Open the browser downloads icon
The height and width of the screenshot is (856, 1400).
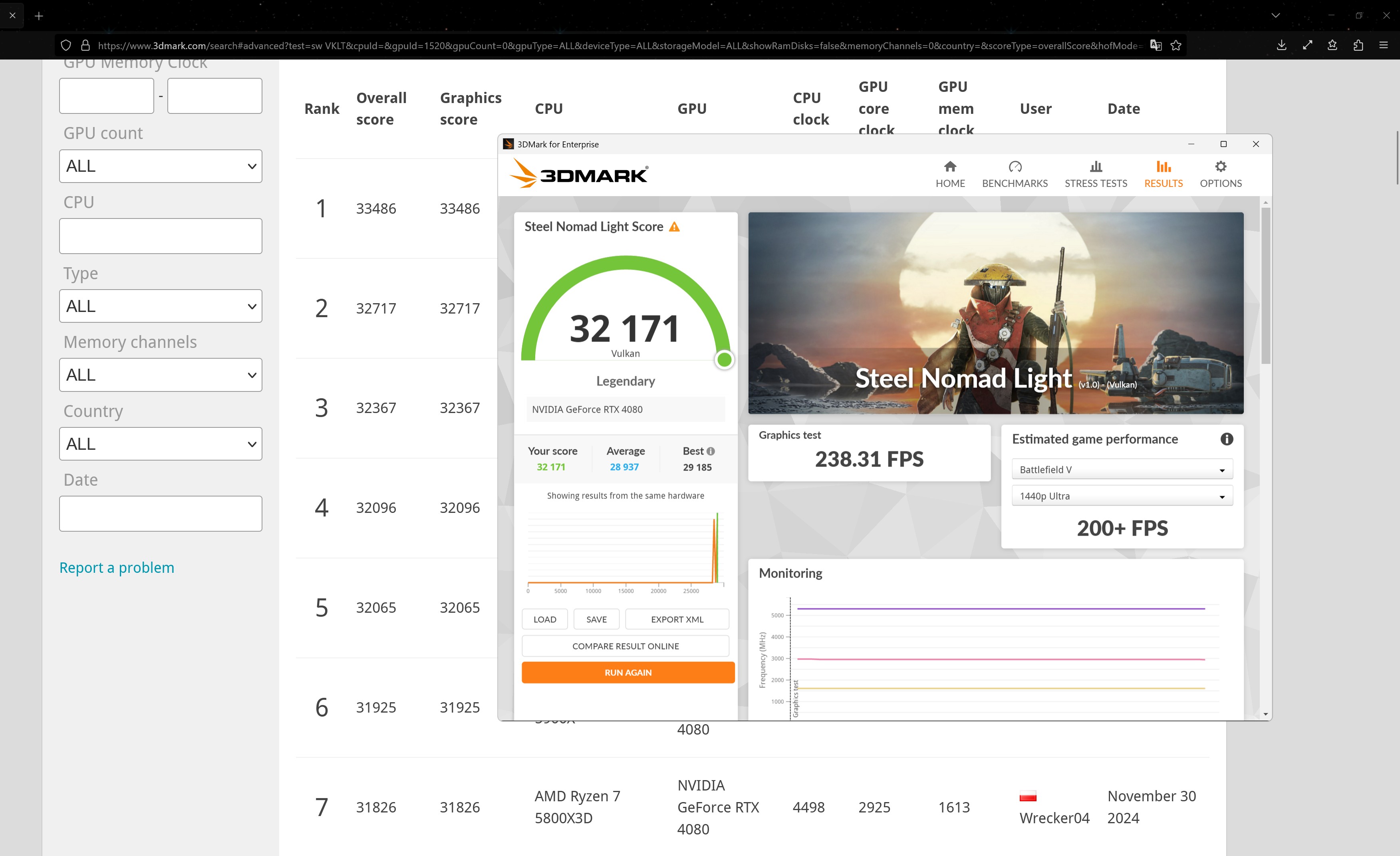pyautogui.click(x=1281, y=46)
